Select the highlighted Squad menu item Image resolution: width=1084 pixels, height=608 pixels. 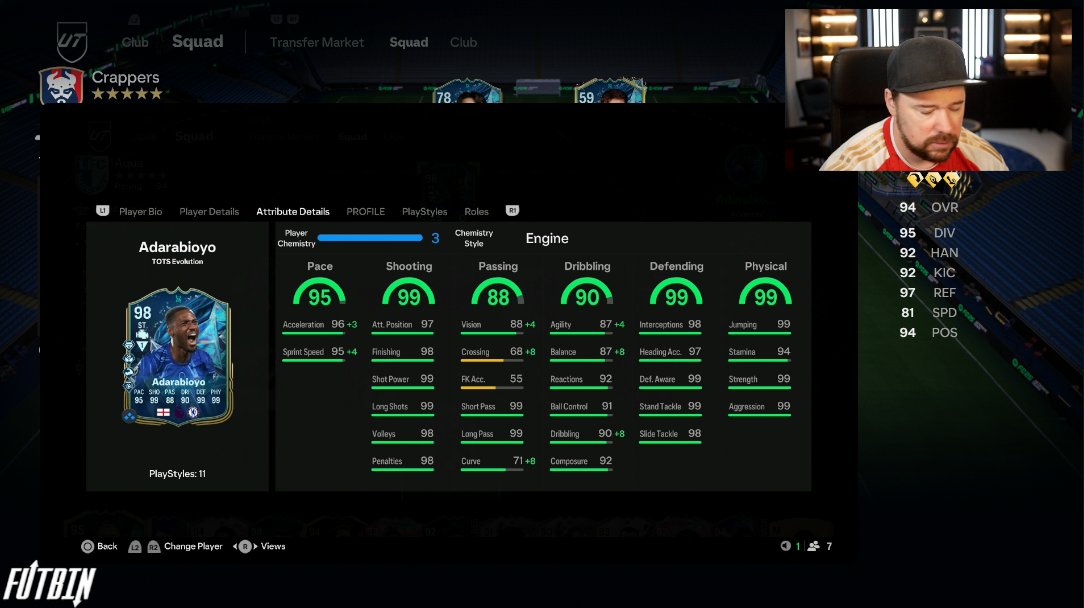(x=409, y=42)
